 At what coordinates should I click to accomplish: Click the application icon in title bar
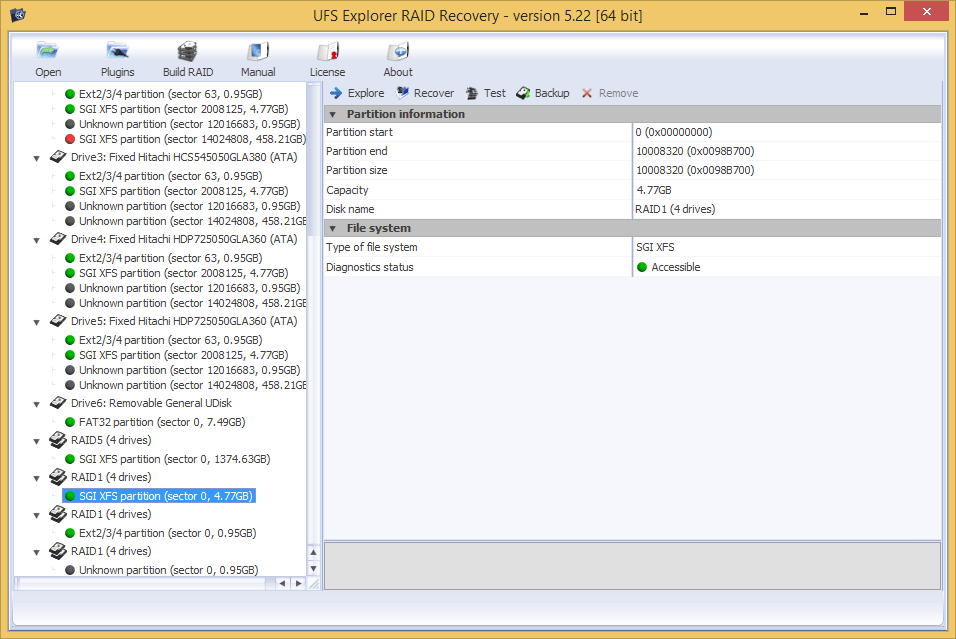pyautogui.click(x=17, y=16)
